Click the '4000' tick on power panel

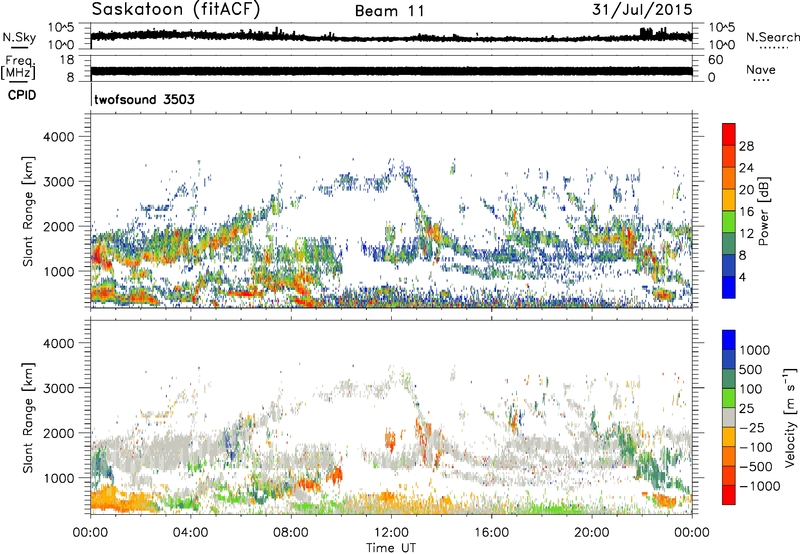coord(58,137)
